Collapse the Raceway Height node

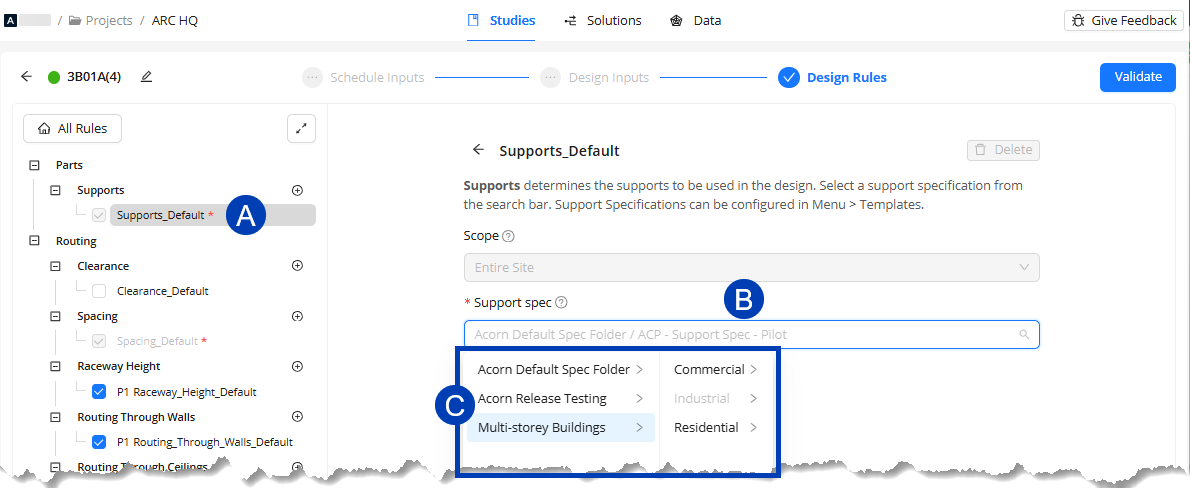55,366
